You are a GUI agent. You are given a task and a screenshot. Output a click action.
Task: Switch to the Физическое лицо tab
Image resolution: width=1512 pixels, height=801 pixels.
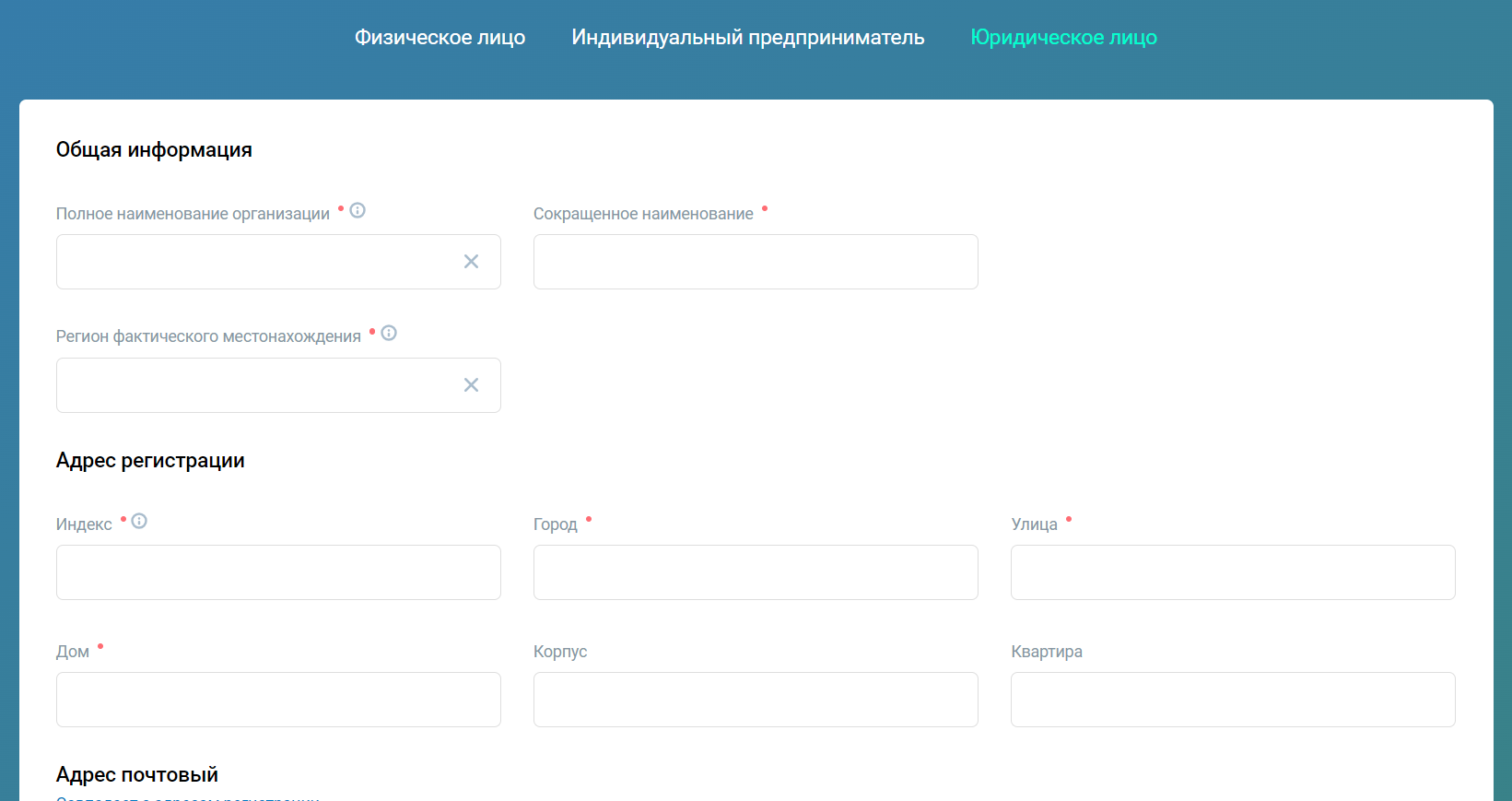440,37
